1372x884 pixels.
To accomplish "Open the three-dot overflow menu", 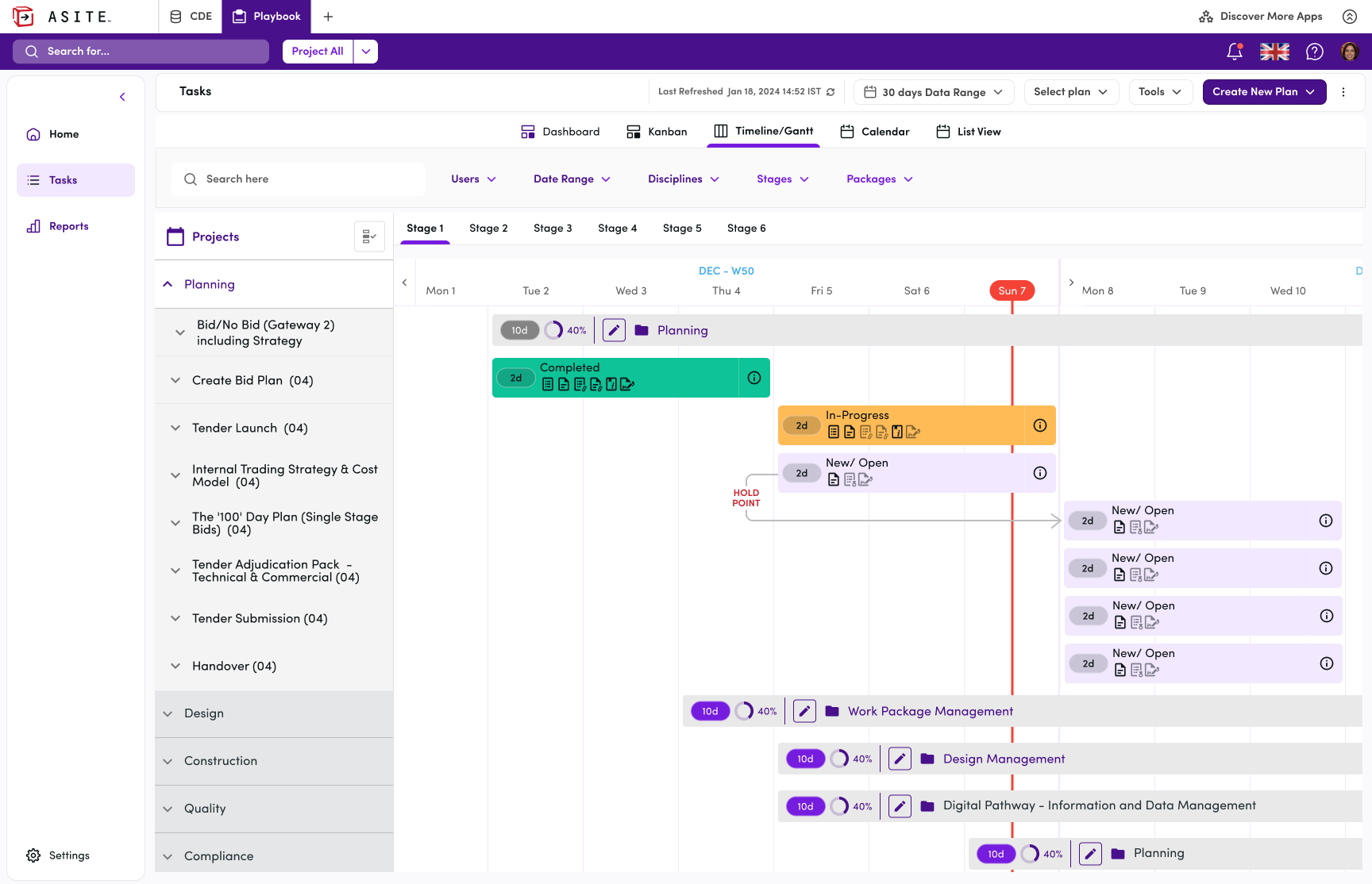I will coord(1343,91).
